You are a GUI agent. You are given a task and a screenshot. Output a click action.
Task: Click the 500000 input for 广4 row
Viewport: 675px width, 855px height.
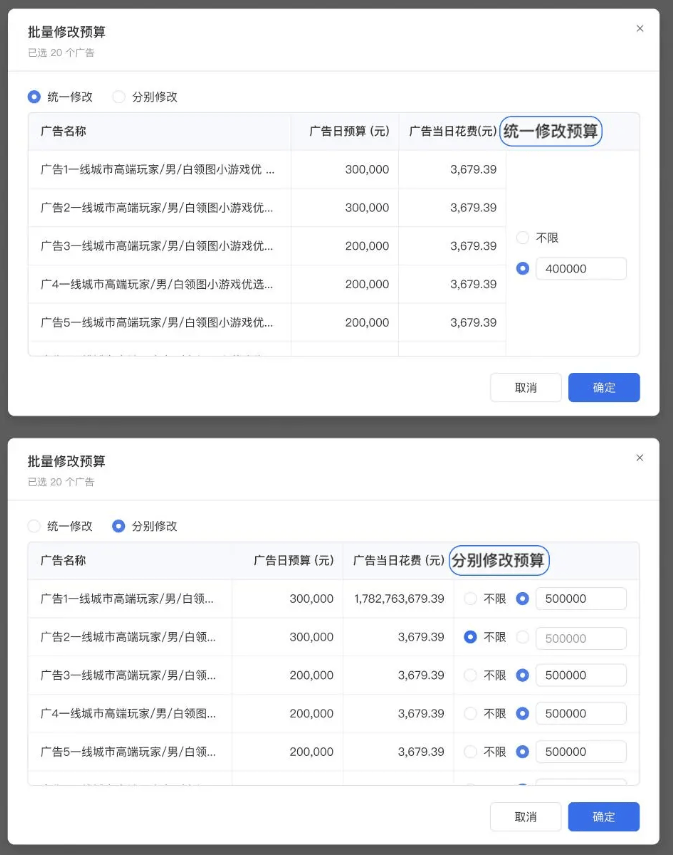581,713
